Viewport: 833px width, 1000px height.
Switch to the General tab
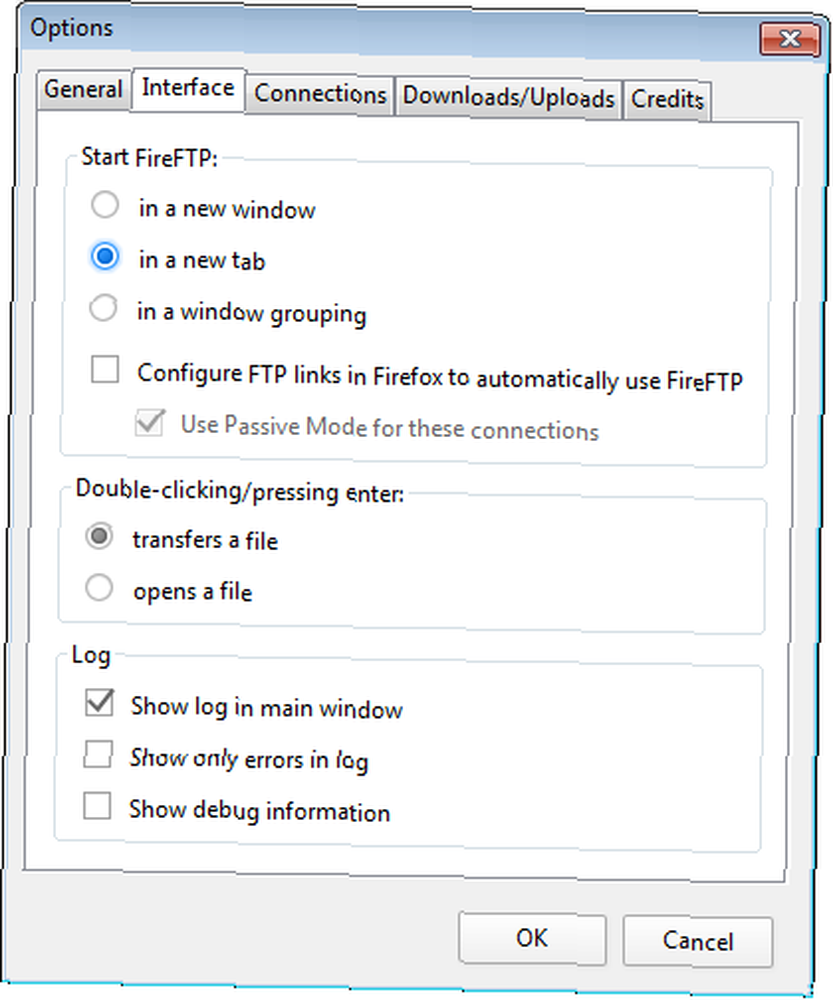84,90
